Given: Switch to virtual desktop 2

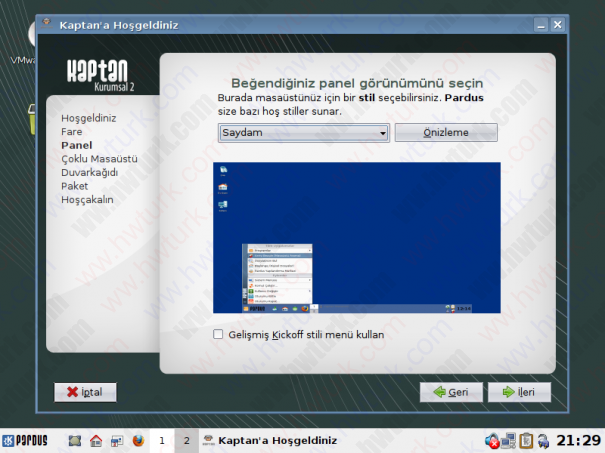Looking at the screenshot, I should [x=187, y=440].
